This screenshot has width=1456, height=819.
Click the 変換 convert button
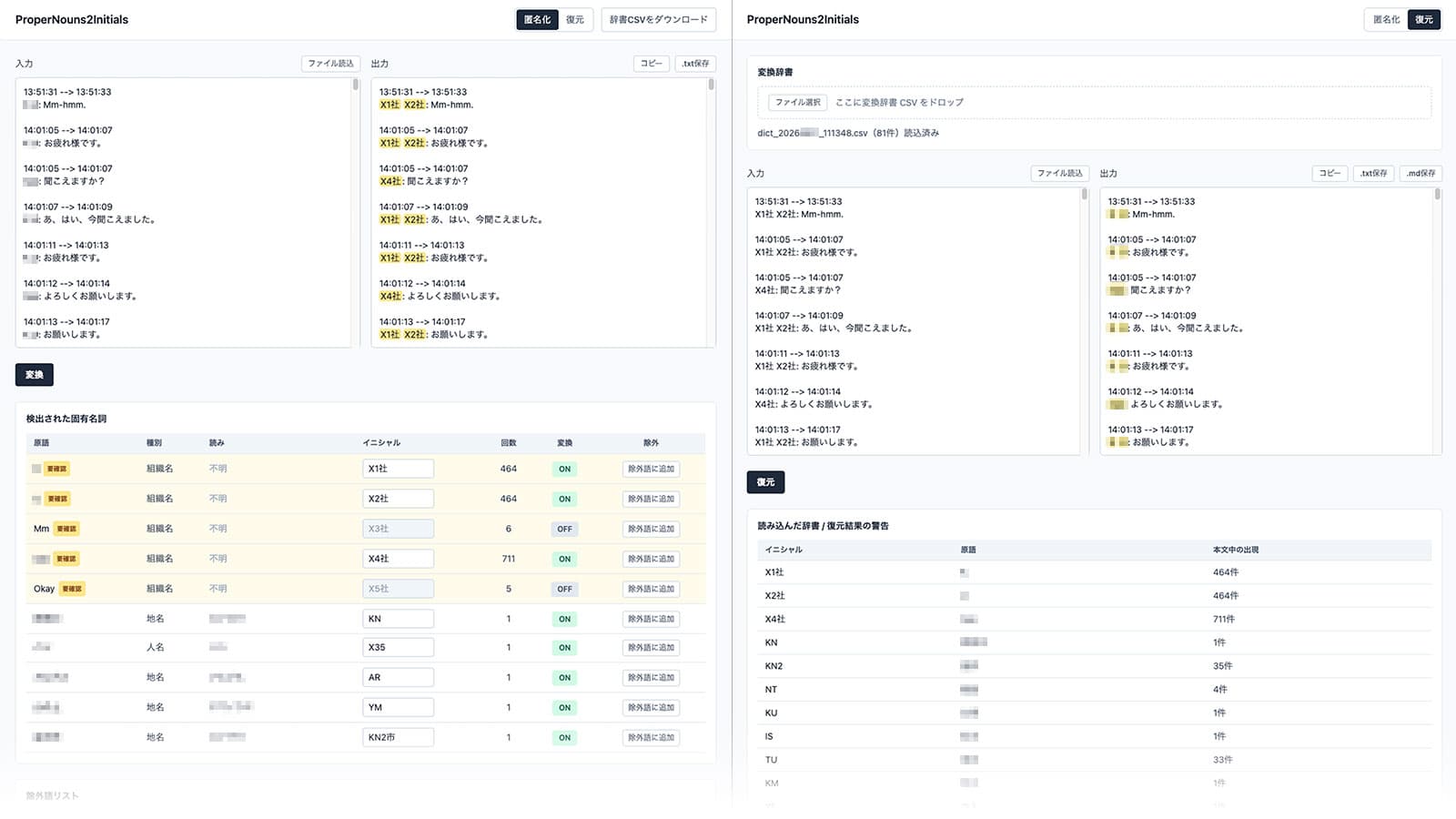35,375
